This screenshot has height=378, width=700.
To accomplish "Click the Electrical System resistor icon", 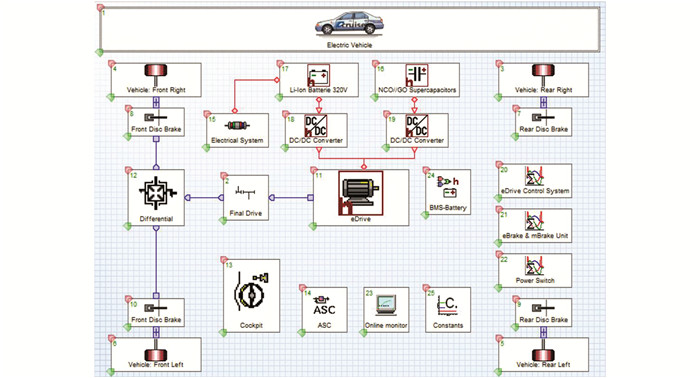I will 237,126.
